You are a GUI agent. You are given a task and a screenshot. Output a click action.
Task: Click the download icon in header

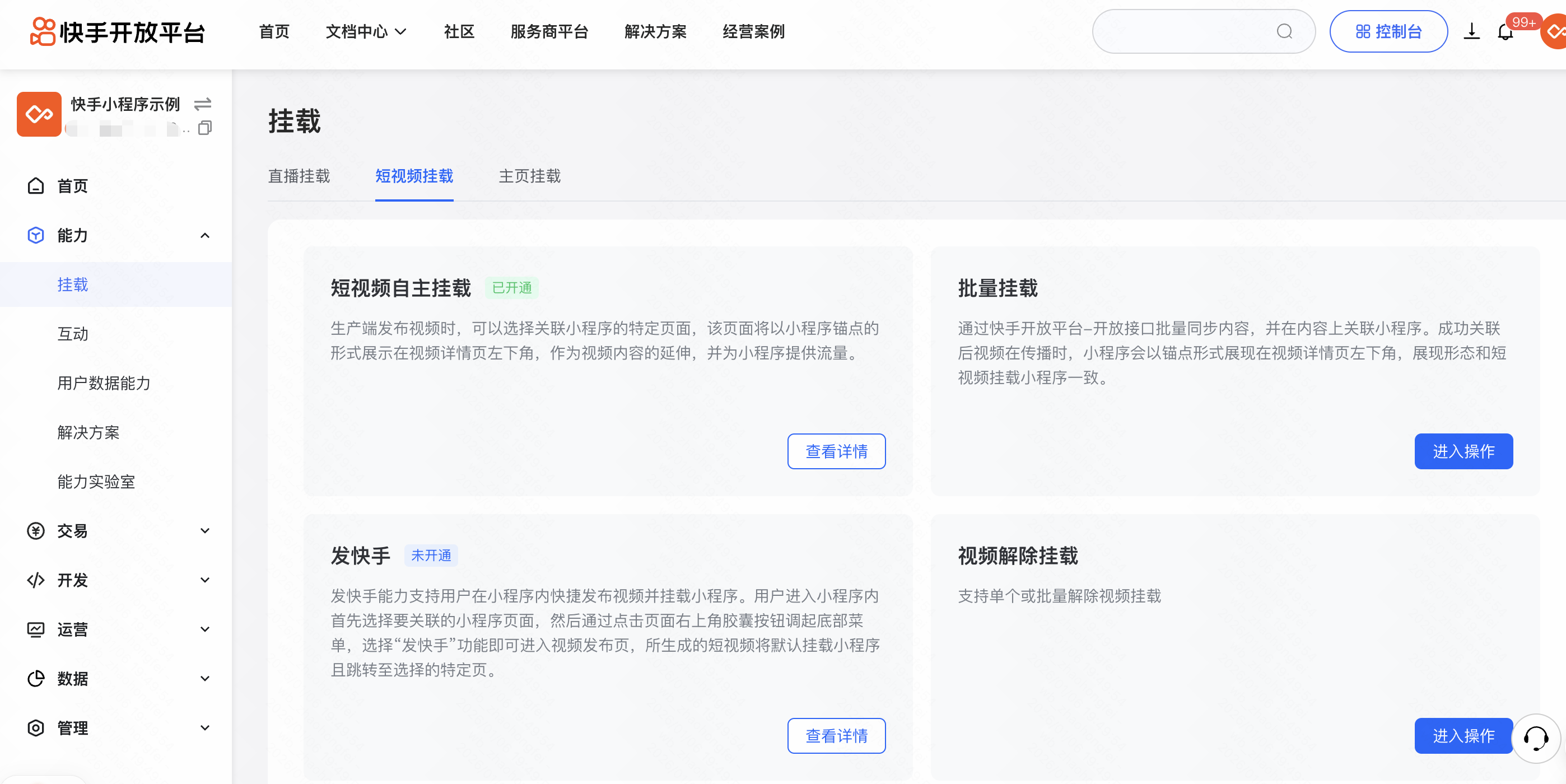[x=1471, y=31]
